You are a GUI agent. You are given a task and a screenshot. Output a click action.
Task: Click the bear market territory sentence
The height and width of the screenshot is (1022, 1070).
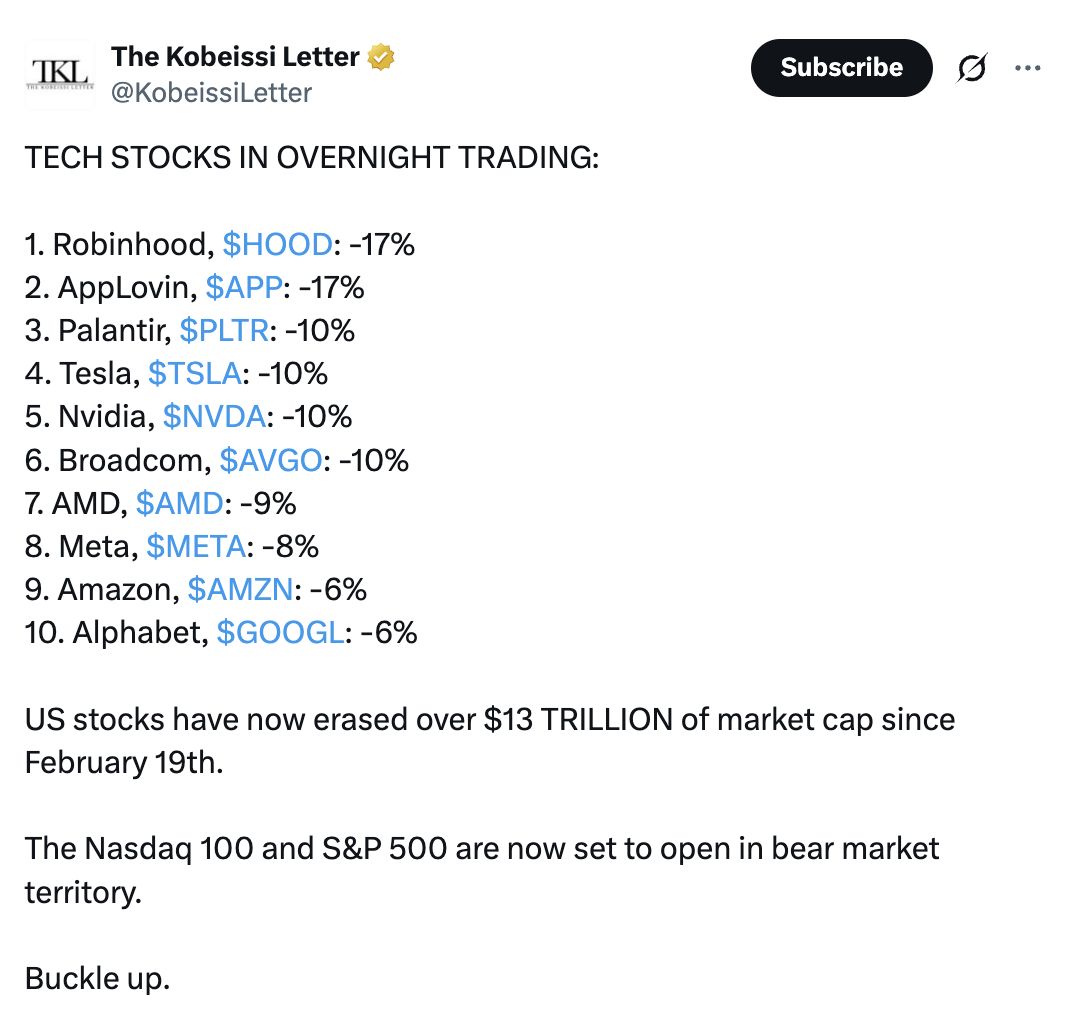pyautogui.click(x=482, y=849)
